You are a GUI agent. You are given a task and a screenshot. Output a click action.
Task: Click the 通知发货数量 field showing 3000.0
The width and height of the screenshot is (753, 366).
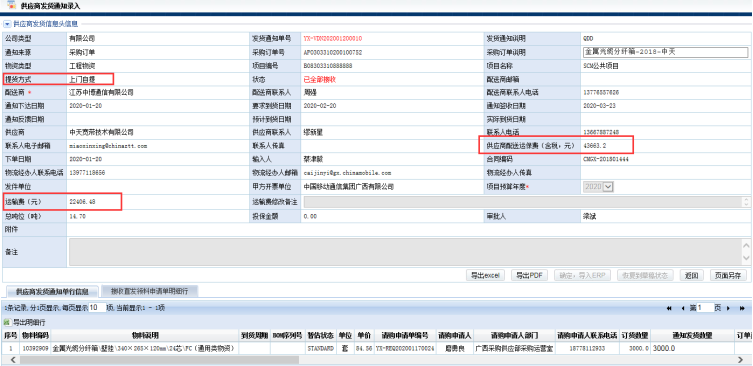(x=693, y=348)
